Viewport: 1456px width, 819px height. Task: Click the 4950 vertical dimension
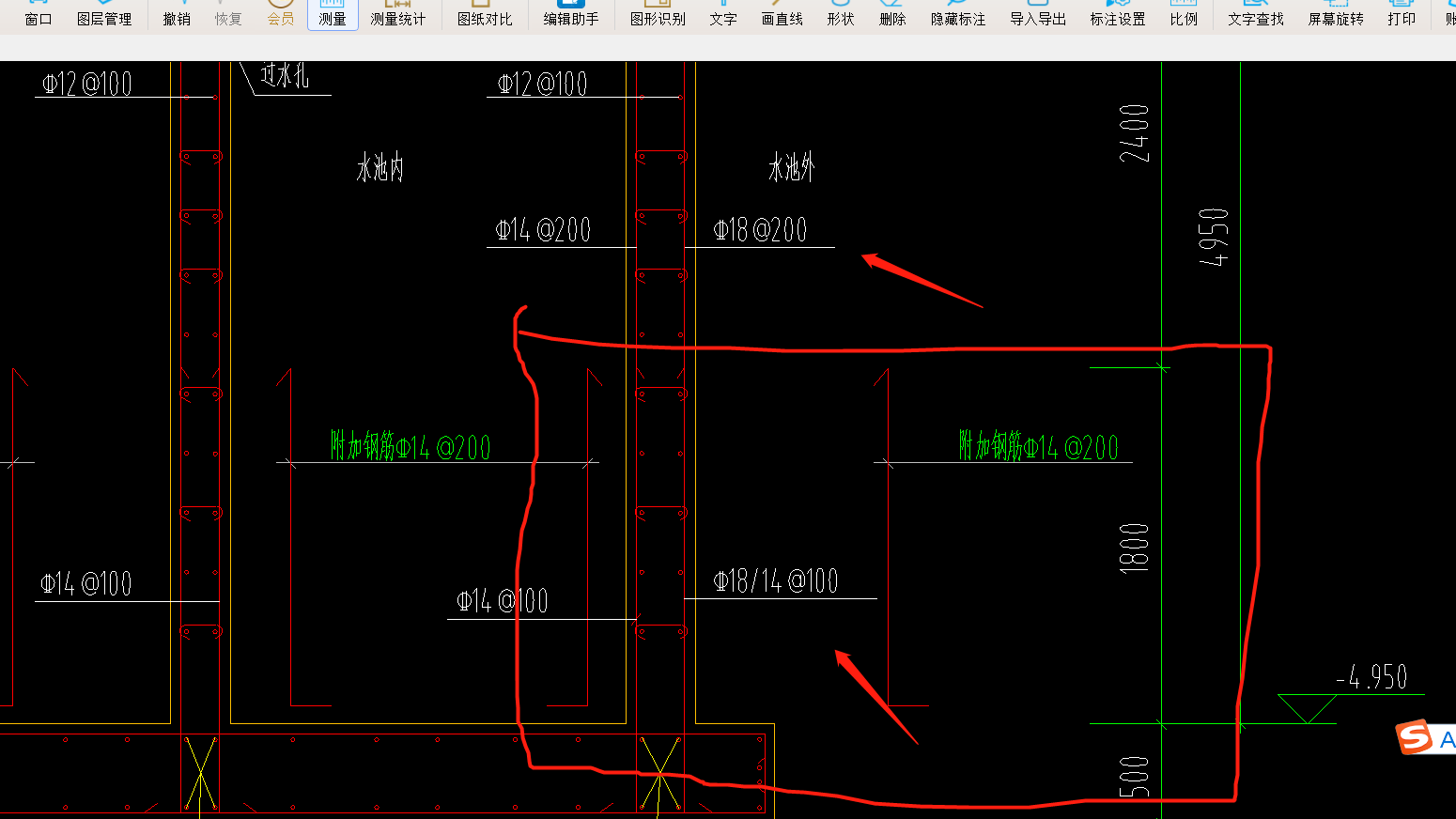(x=1214, y=238)
